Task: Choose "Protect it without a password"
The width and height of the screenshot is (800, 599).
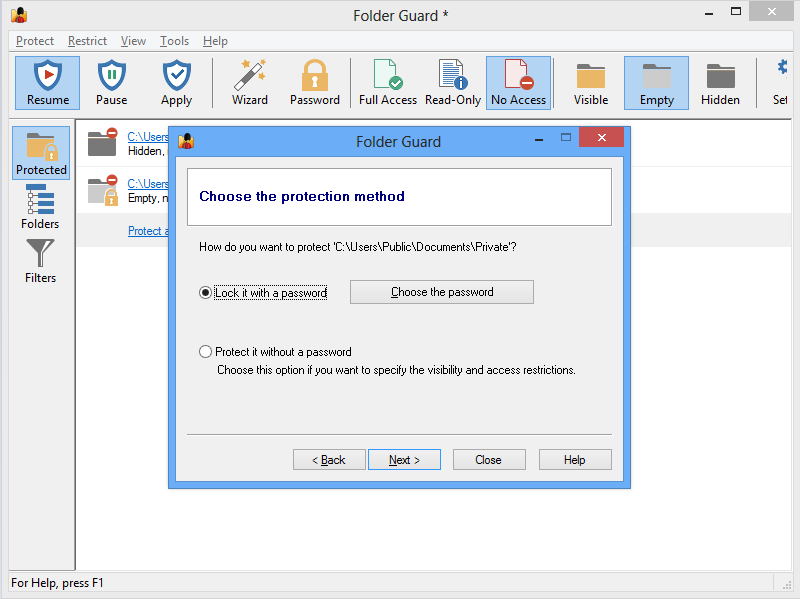Action: click(x=205, y=351)
